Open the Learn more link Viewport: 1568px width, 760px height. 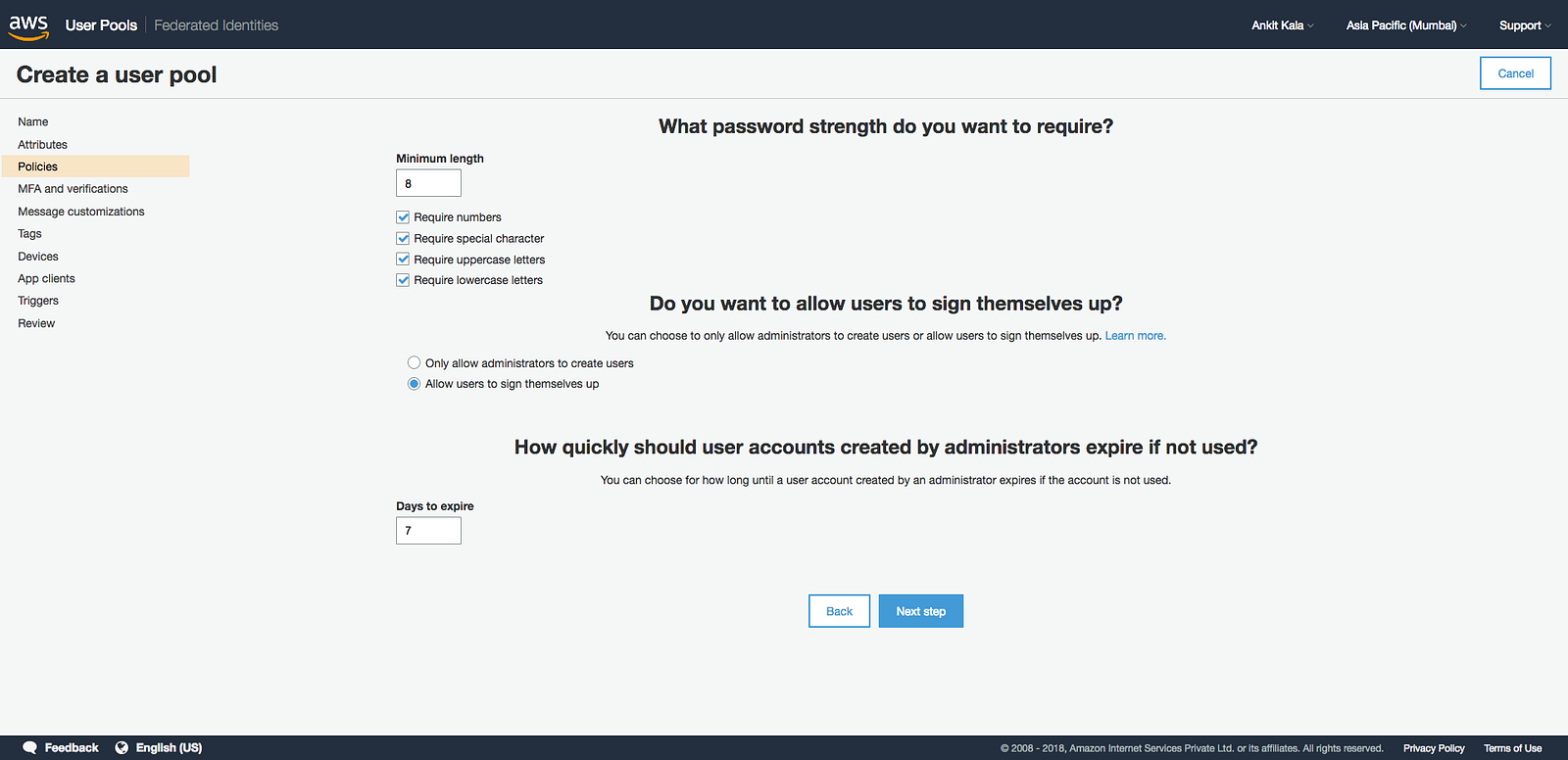point(1135,336)
